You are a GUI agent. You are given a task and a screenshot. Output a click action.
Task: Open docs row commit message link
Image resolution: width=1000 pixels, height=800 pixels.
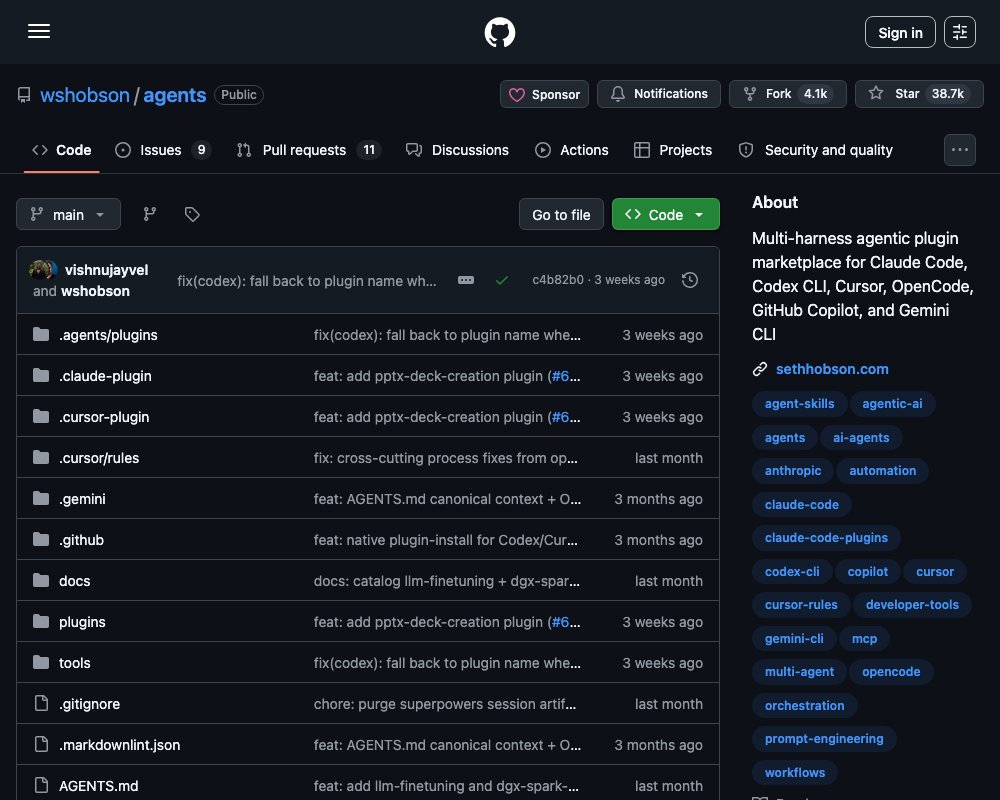coord(446,581)
